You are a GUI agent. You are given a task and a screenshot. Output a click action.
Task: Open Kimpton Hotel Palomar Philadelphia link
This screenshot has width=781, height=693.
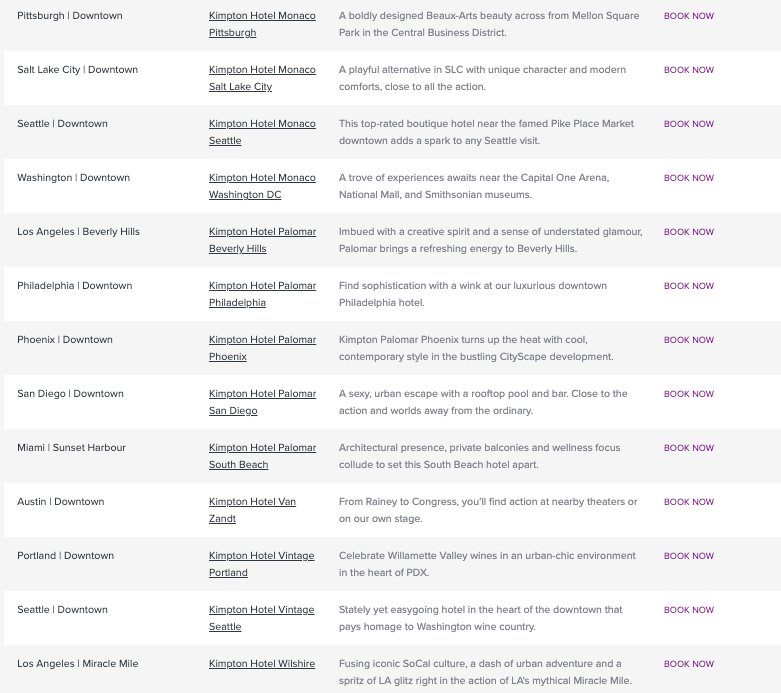[x=262, y=294]
